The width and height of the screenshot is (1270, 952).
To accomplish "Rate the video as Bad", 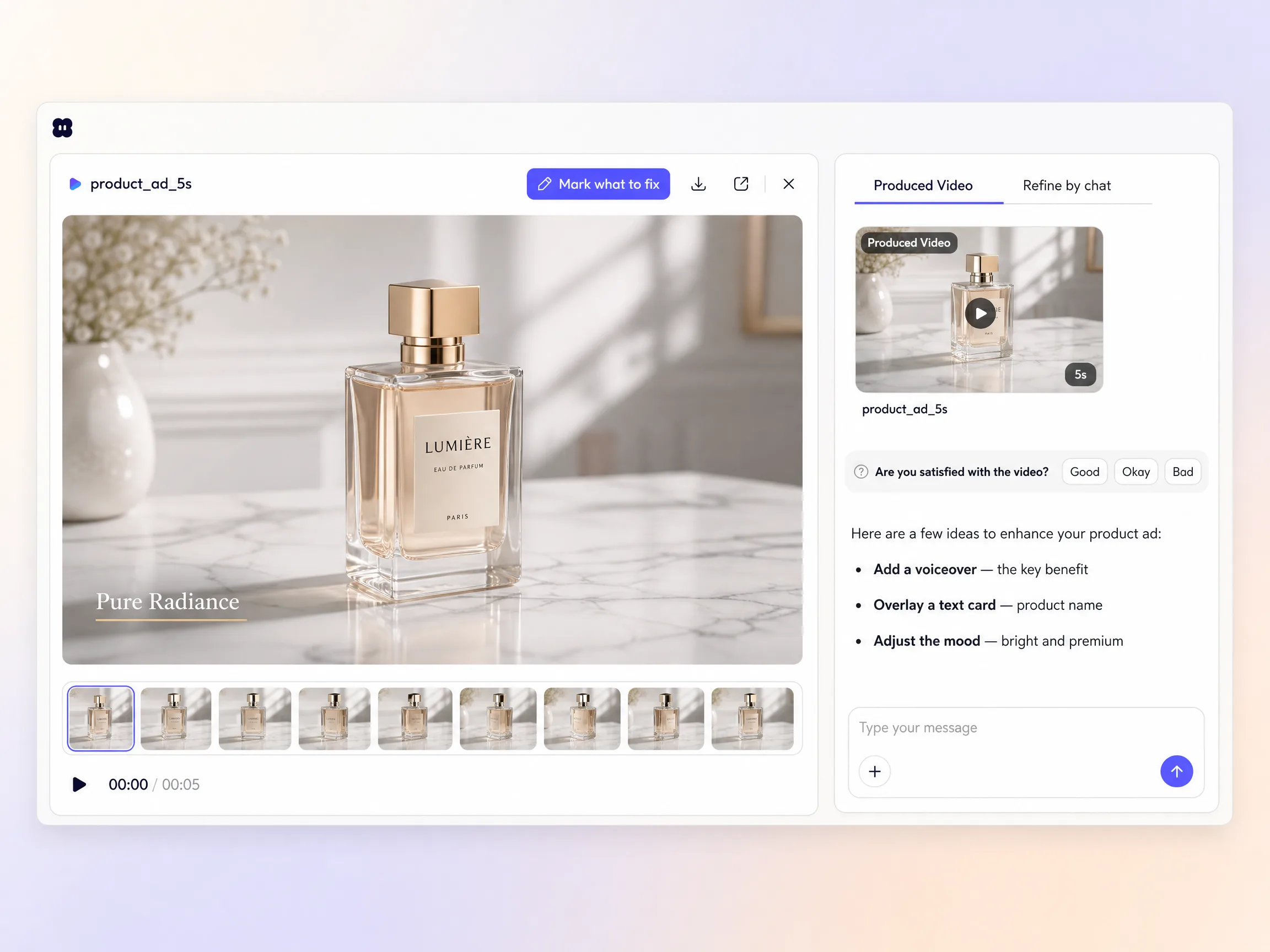I will click(1183, 472).
